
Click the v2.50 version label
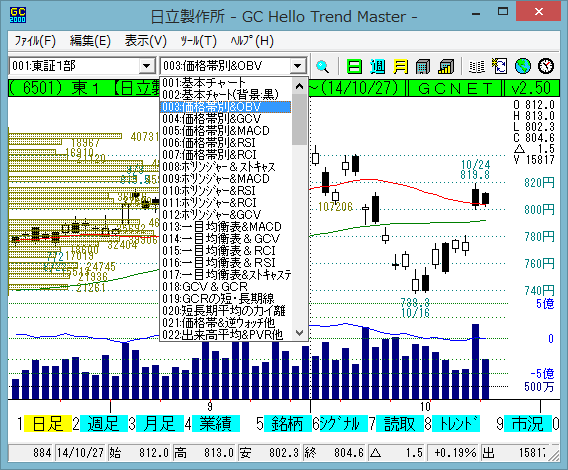point(531,88)
